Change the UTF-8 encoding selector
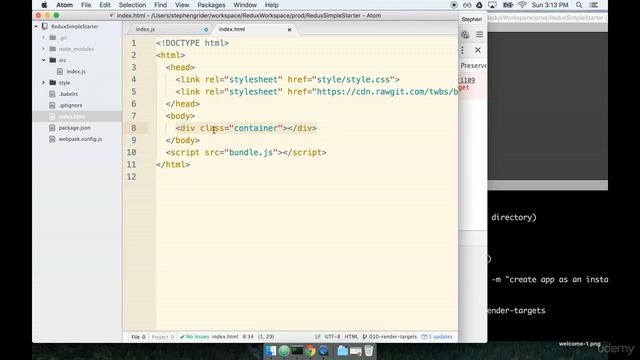Screen dimensions: 640x360 (332, 337)
